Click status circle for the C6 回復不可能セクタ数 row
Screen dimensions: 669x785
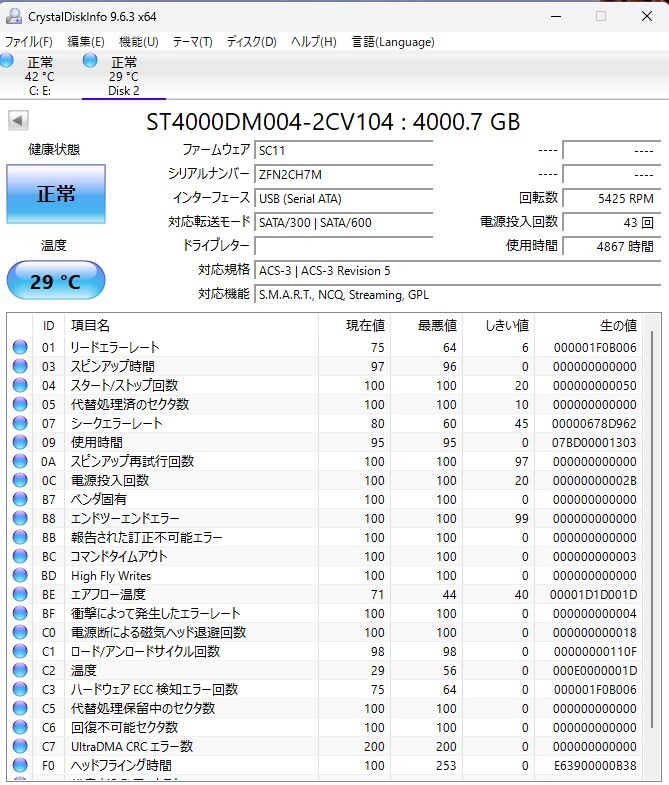tap(20, 727)
